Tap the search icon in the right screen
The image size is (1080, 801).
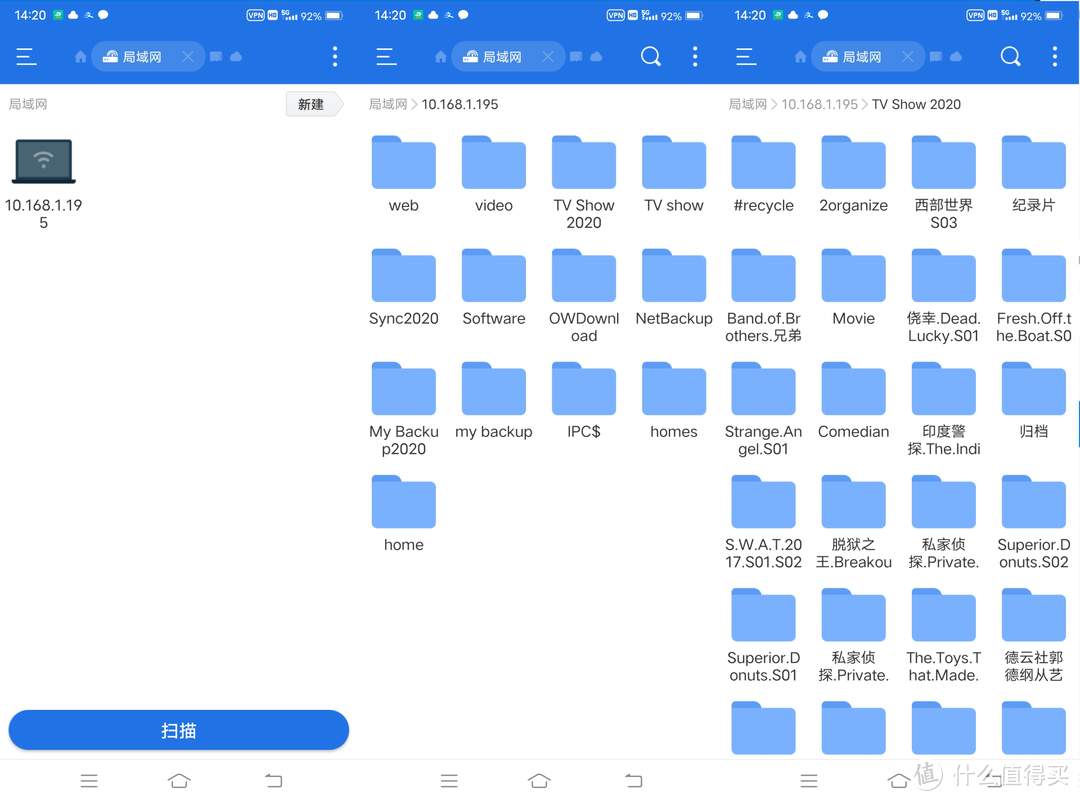(1010, 57)
